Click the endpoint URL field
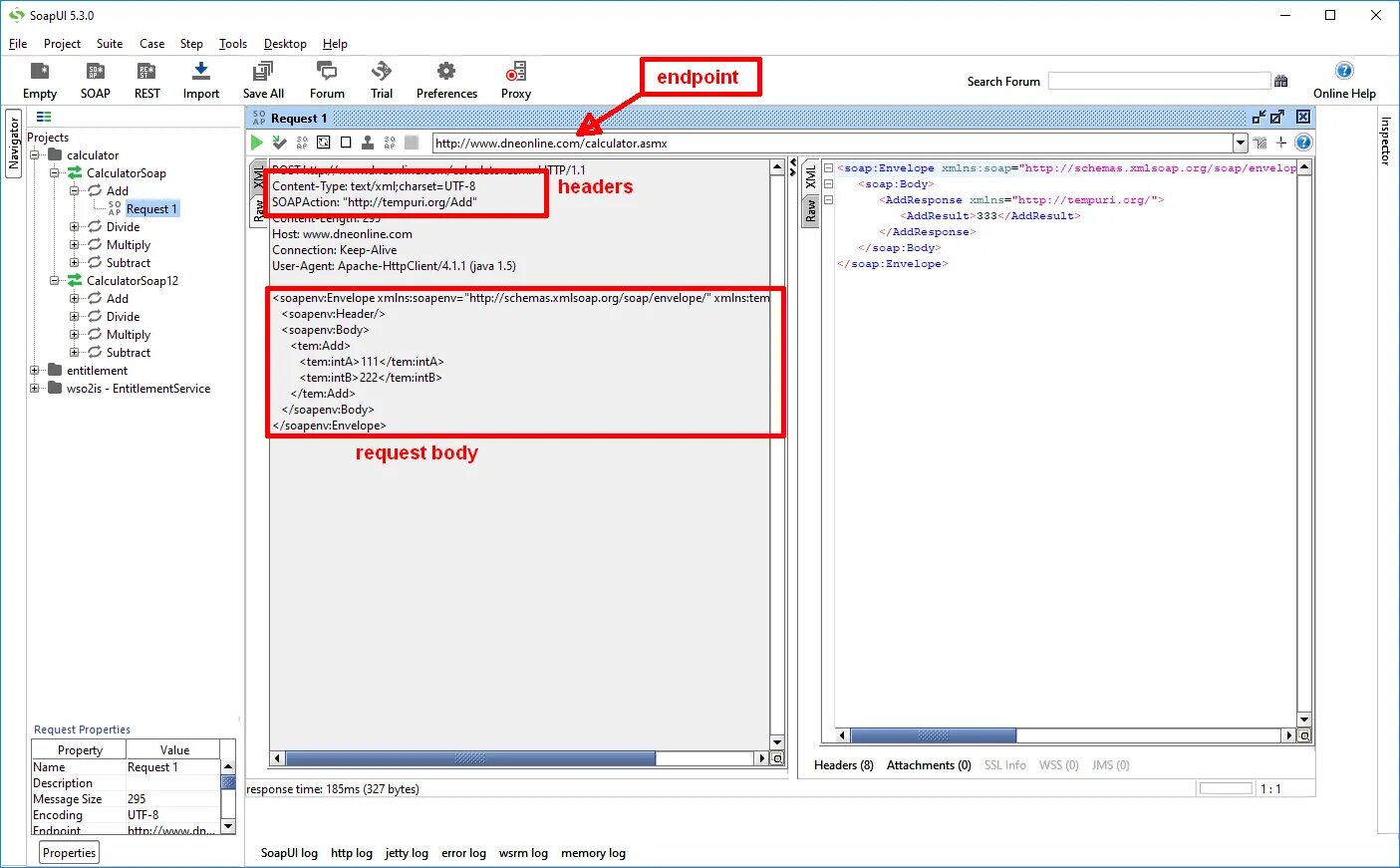 coord(832,143)
